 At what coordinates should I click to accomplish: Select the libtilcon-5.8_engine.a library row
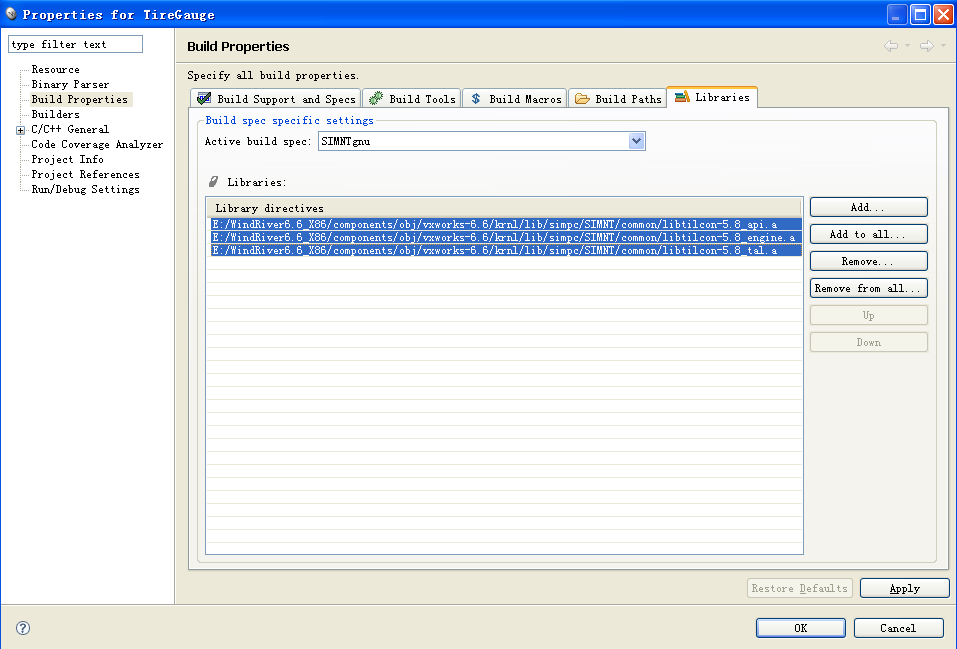coord(506,237)
